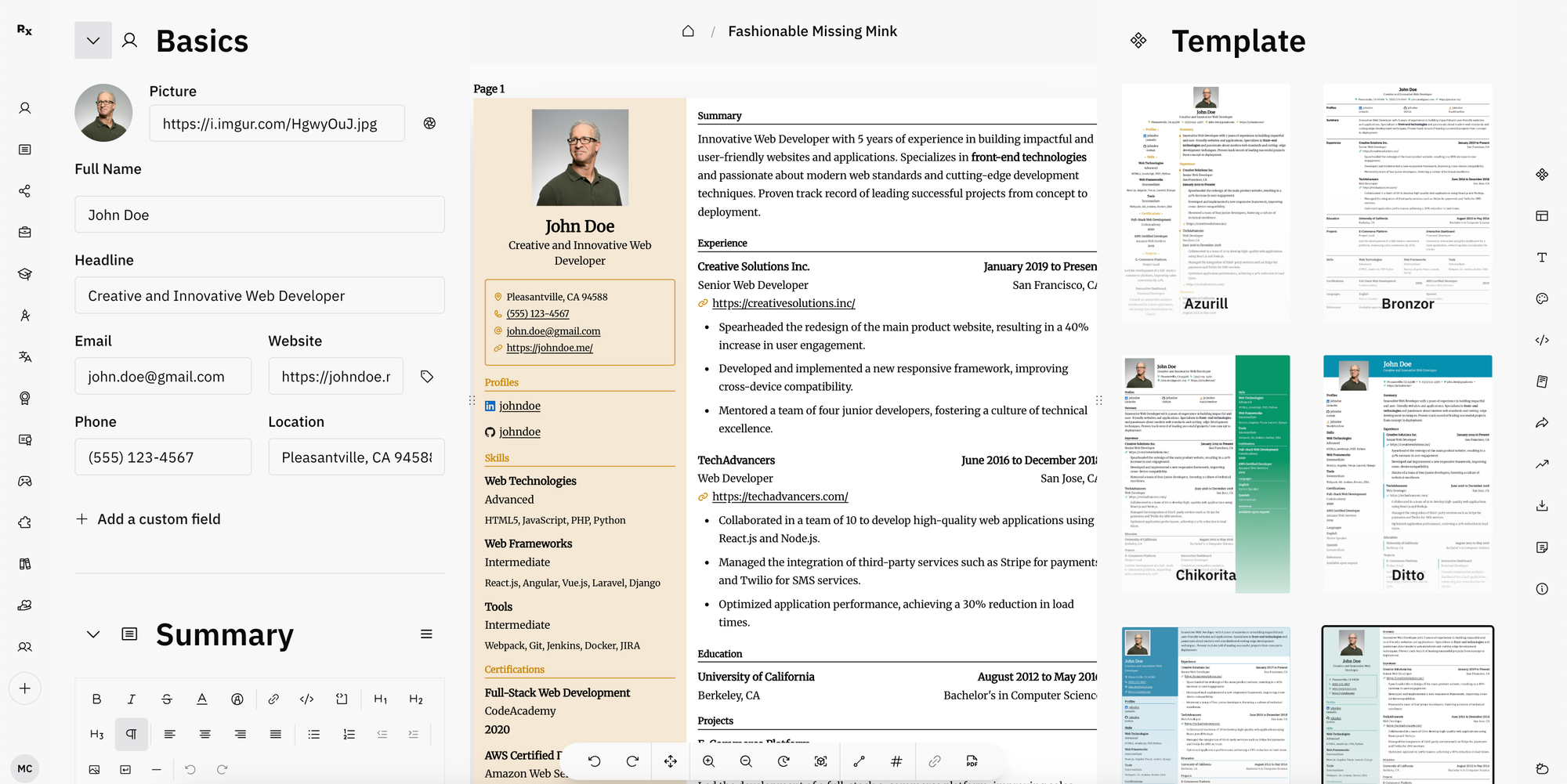The width and height of the screenshot is (1567, 784).
Task: Click the picture options icon beside URL
Action: [x=429, y=123]
